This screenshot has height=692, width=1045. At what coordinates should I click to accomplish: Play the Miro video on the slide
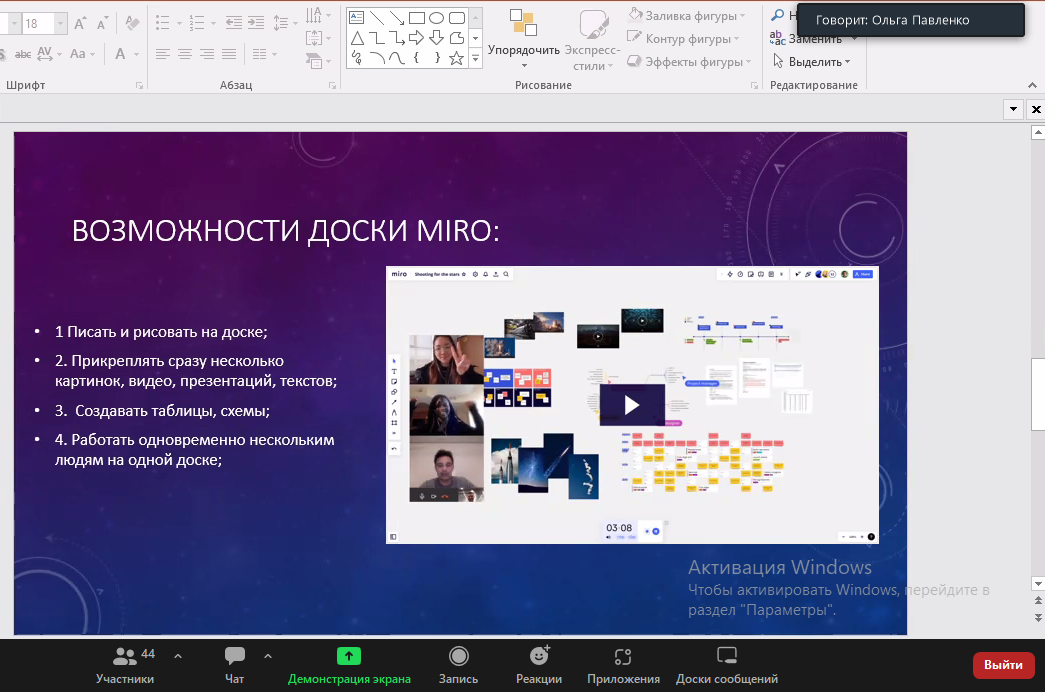point(632,405)
